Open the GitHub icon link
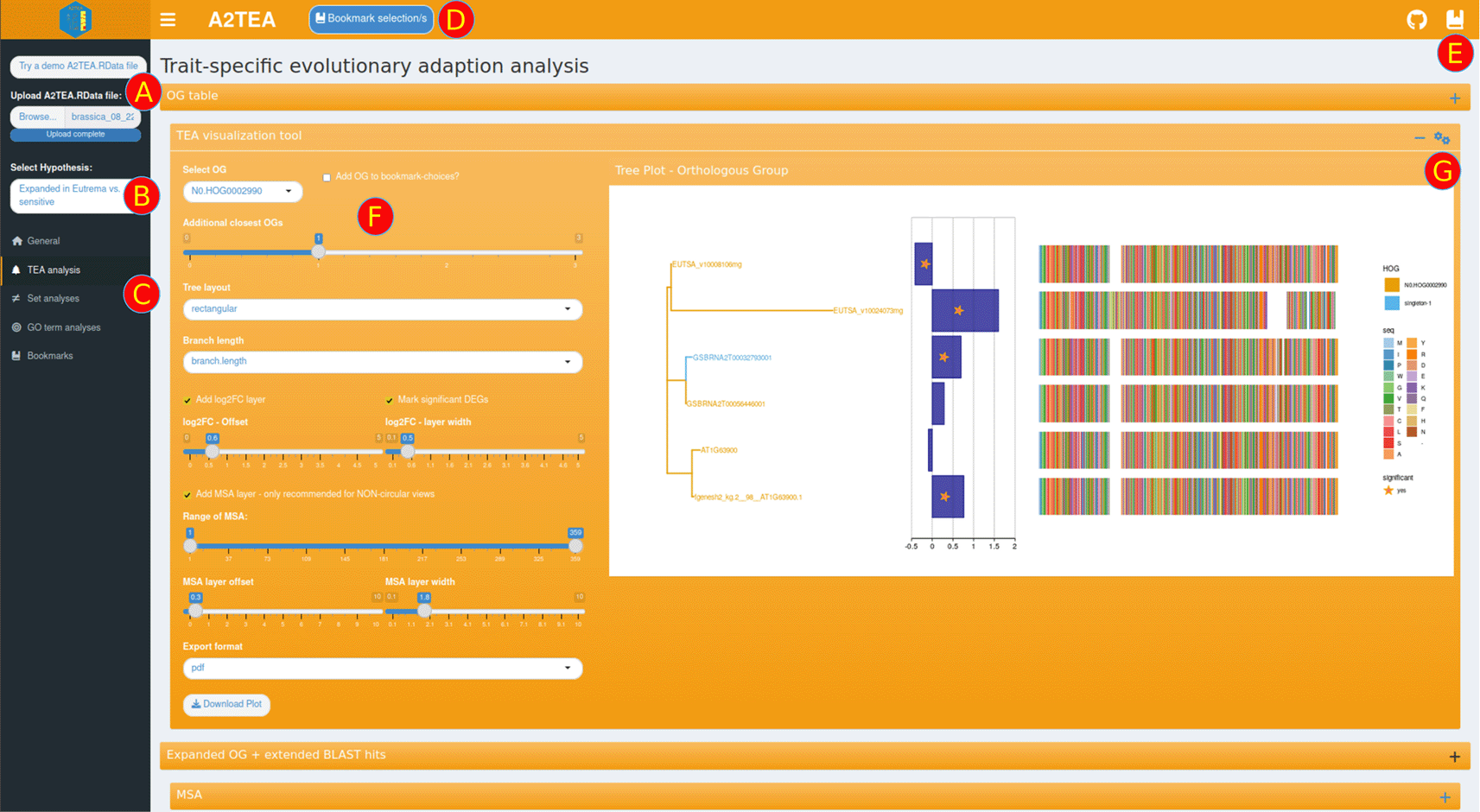Image resolution: width=1480 pixels, height=812 pixels. click(1416, 19)
